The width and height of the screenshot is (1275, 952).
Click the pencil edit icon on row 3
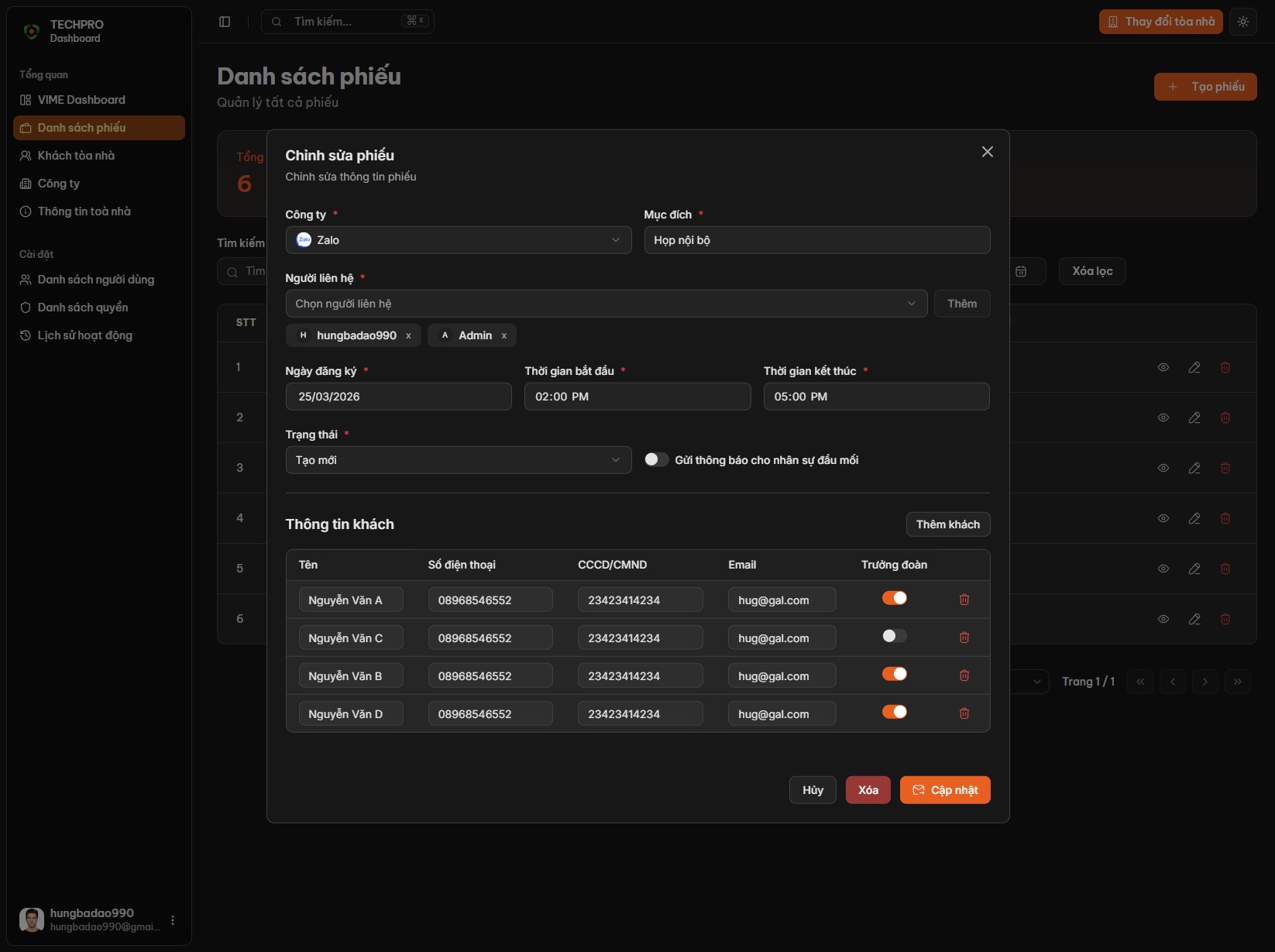[x=1194, y=468]
